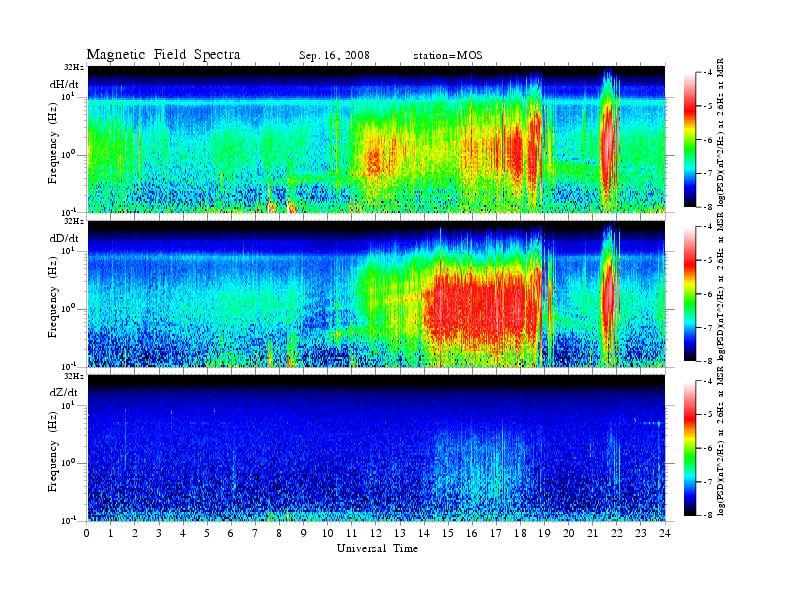Click the log(PSD) scale label beside the dZ/dt colorbar
The image size is (792, 612).
722,441
